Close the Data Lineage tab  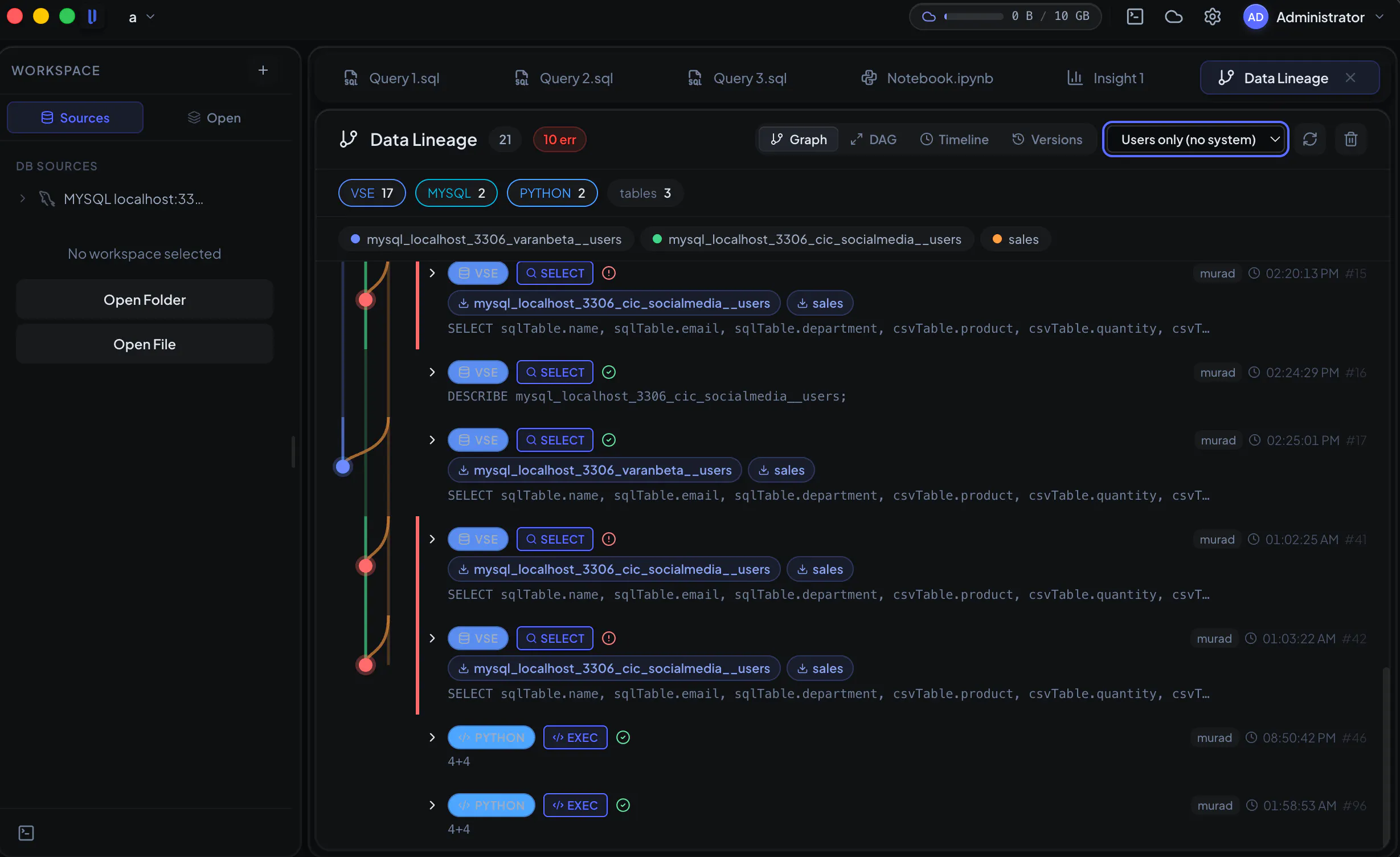1350,77
